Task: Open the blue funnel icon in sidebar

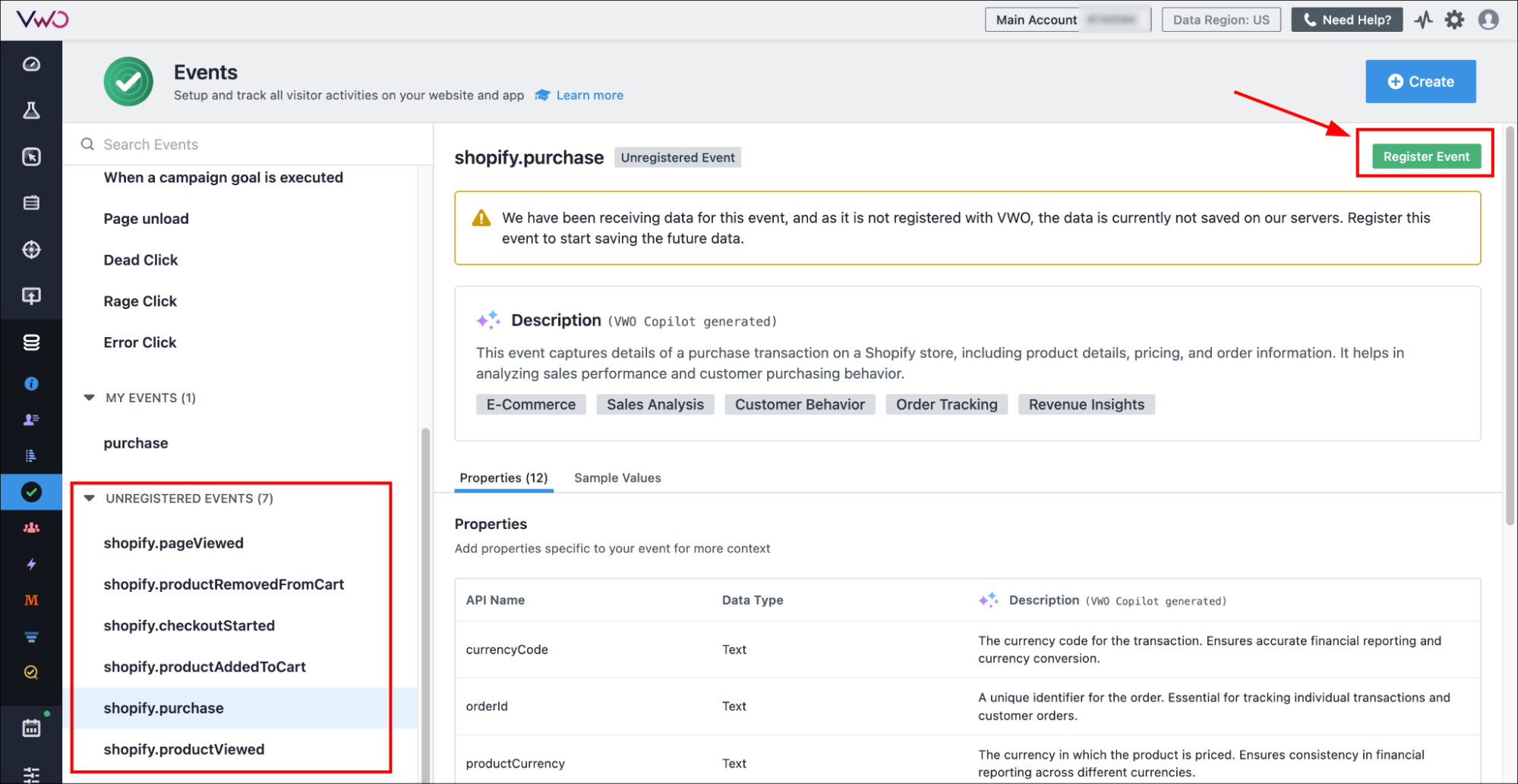Action: pos(31,637)
